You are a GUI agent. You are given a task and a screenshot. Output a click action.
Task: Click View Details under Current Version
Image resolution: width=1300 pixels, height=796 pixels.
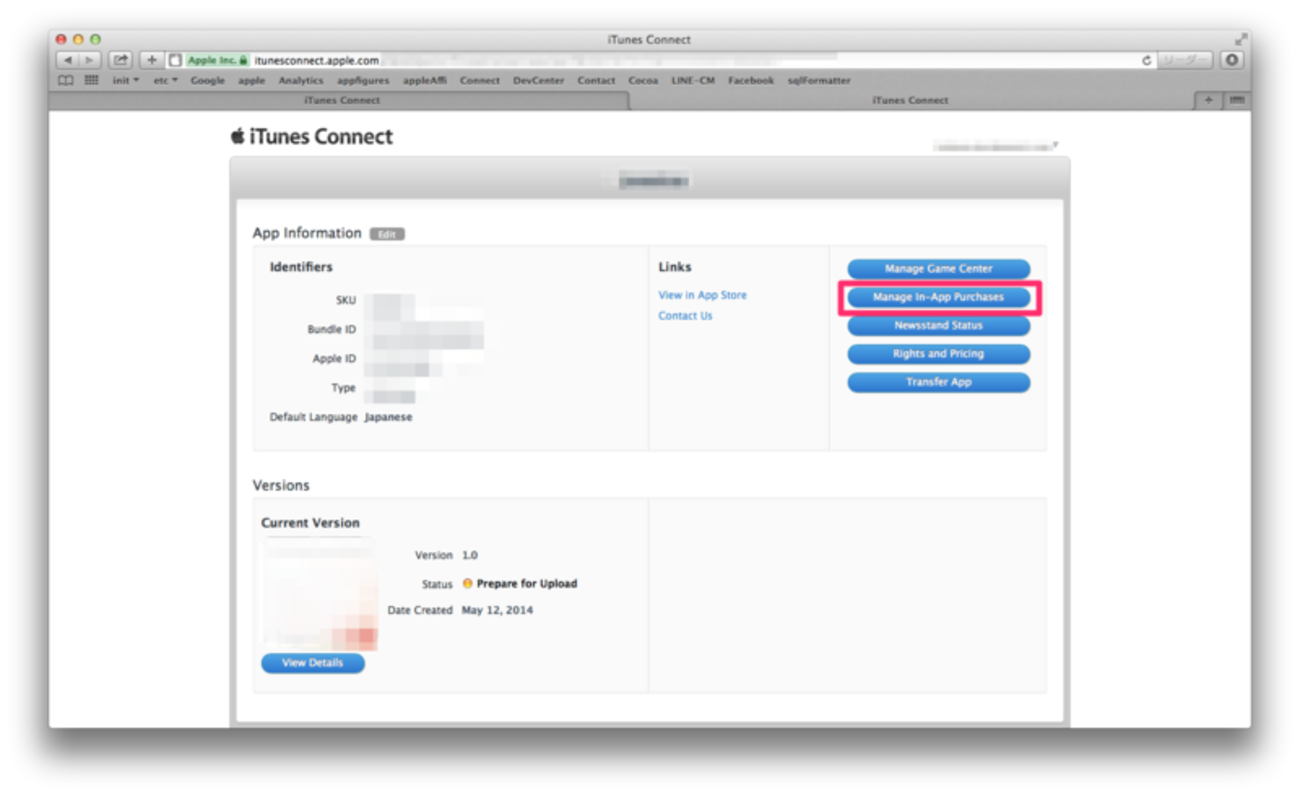[x=313, y=663]
